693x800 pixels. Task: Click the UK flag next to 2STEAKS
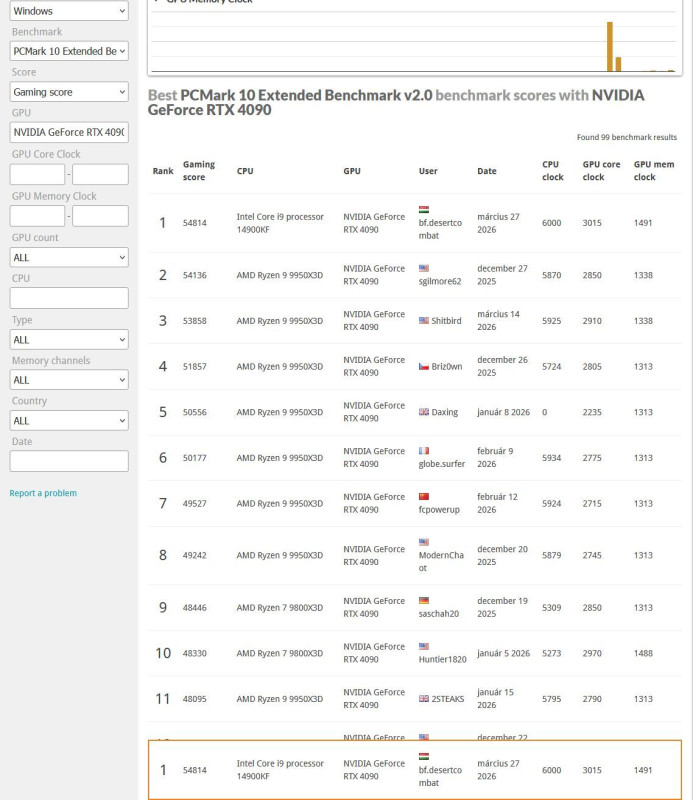pos(424,698)
